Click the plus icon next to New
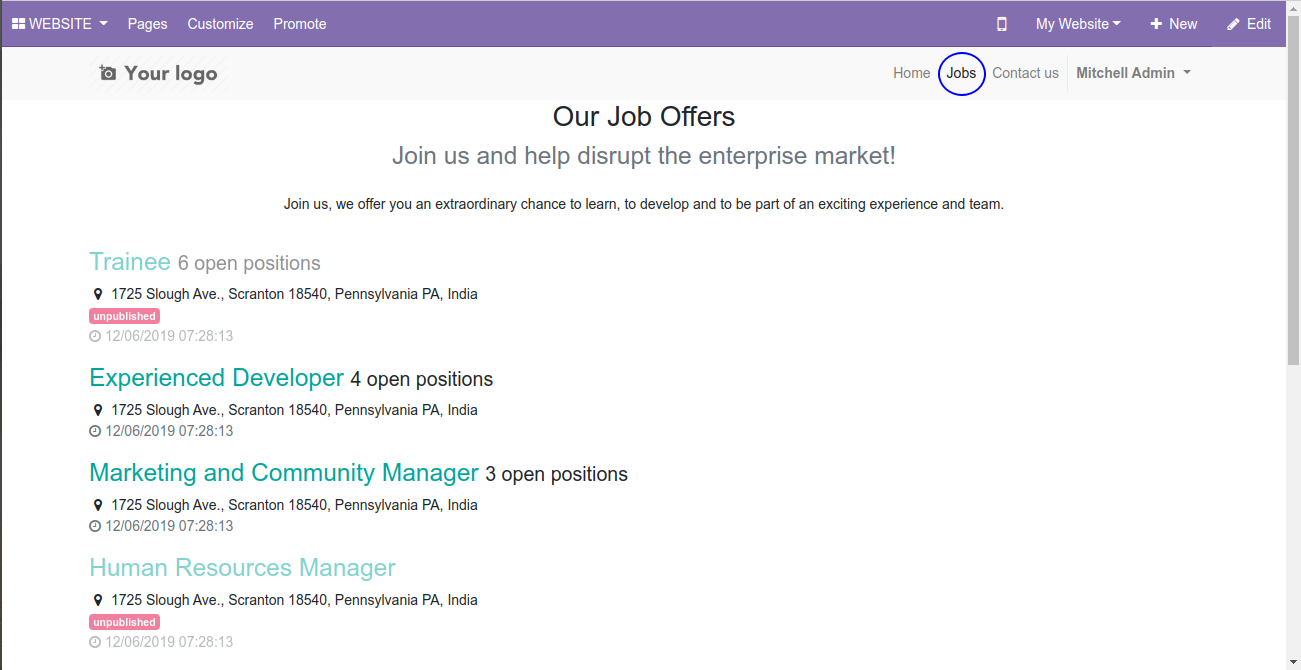 pyautogui.click(x=1156, y=24)
